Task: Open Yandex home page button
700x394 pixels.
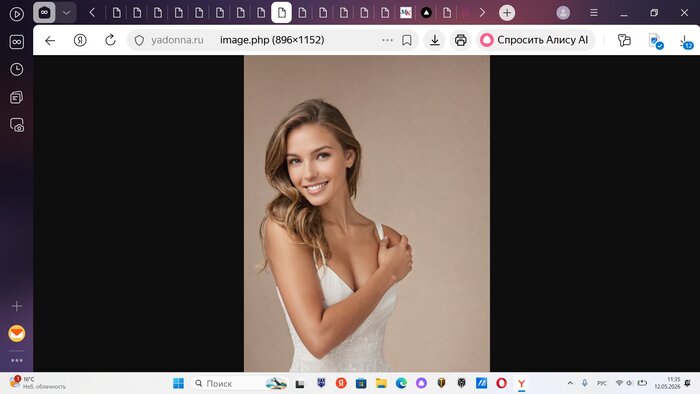Action: 80,40
